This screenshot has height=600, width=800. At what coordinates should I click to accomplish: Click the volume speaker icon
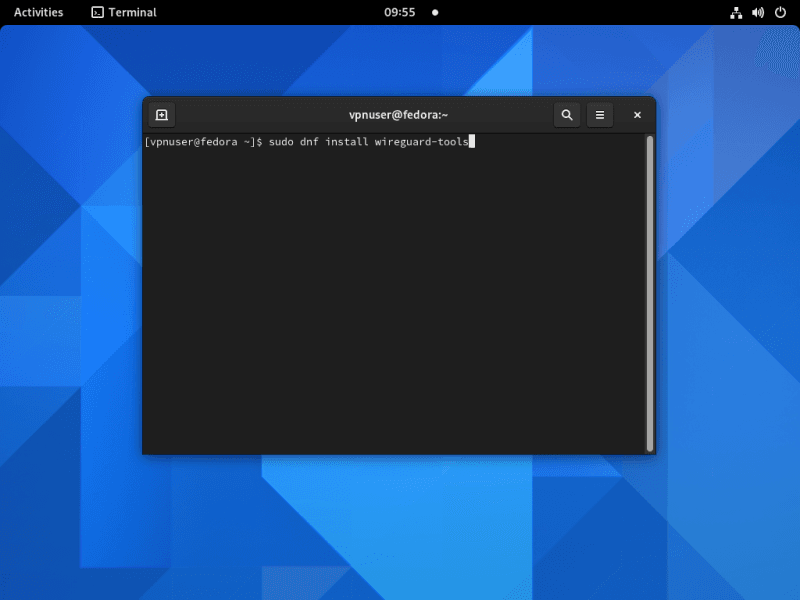click(758, 13)
